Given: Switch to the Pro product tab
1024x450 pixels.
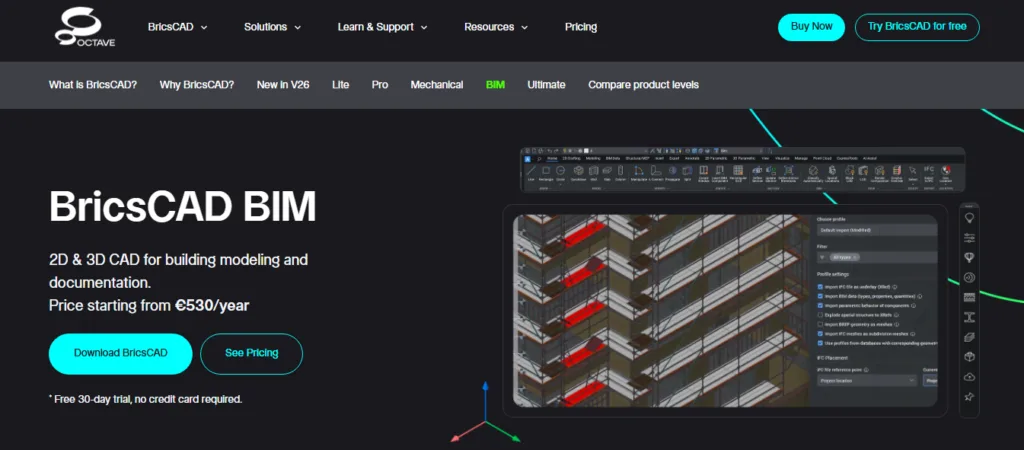Looking at the screenshot, I should [380, 85].
